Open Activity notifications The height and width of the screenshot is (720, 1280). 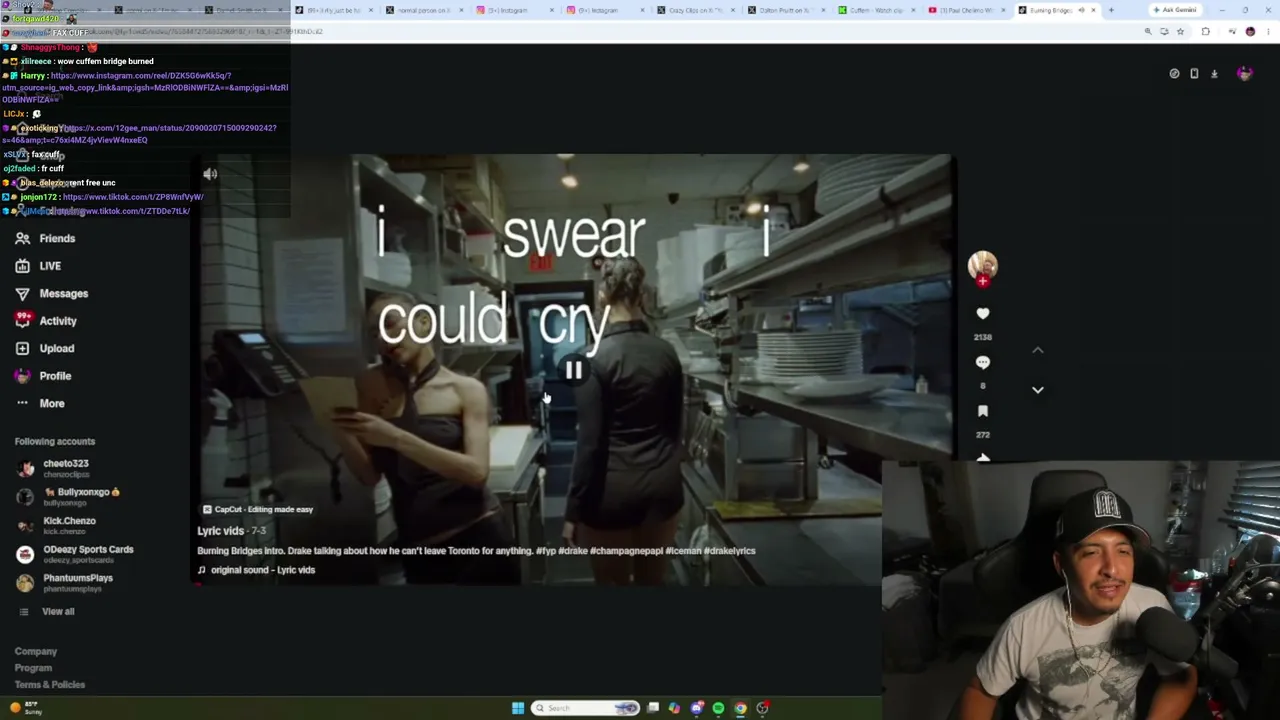46,321
